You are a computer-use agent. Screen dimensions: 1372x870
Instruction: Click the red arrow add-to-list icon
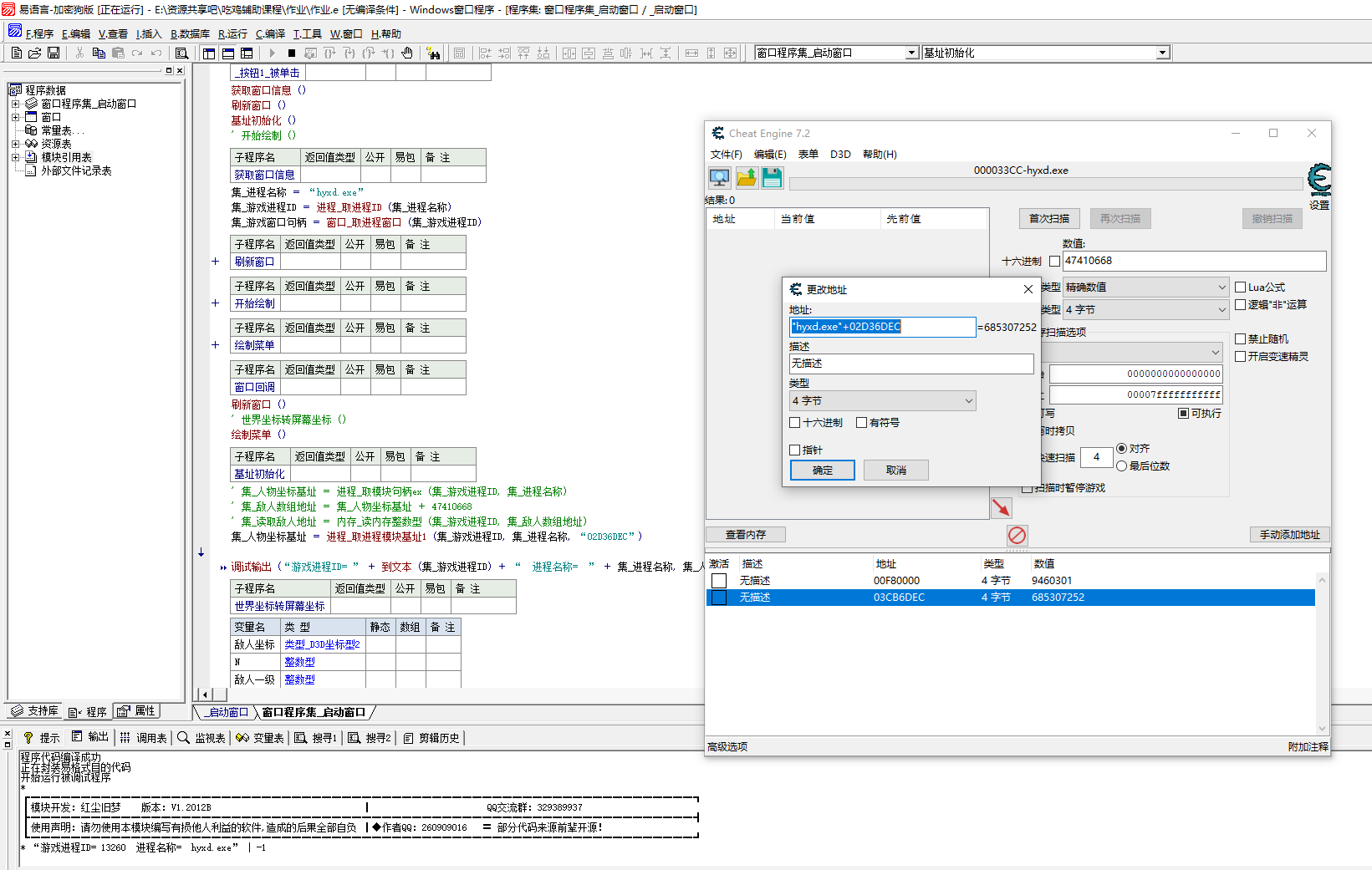point(1001,507)
